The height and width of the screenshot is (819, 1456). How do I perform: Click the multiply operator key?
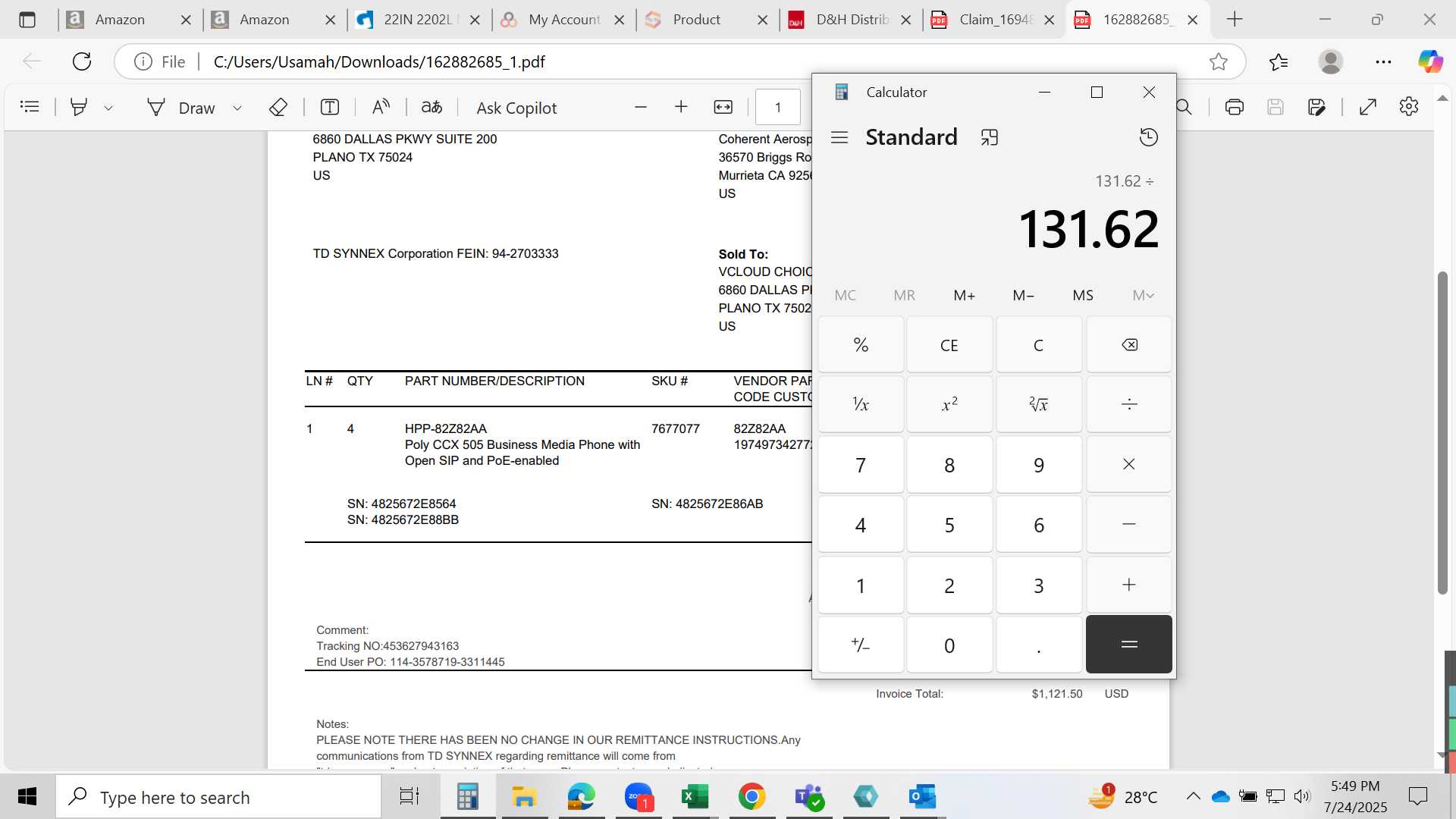point(1129,464)
